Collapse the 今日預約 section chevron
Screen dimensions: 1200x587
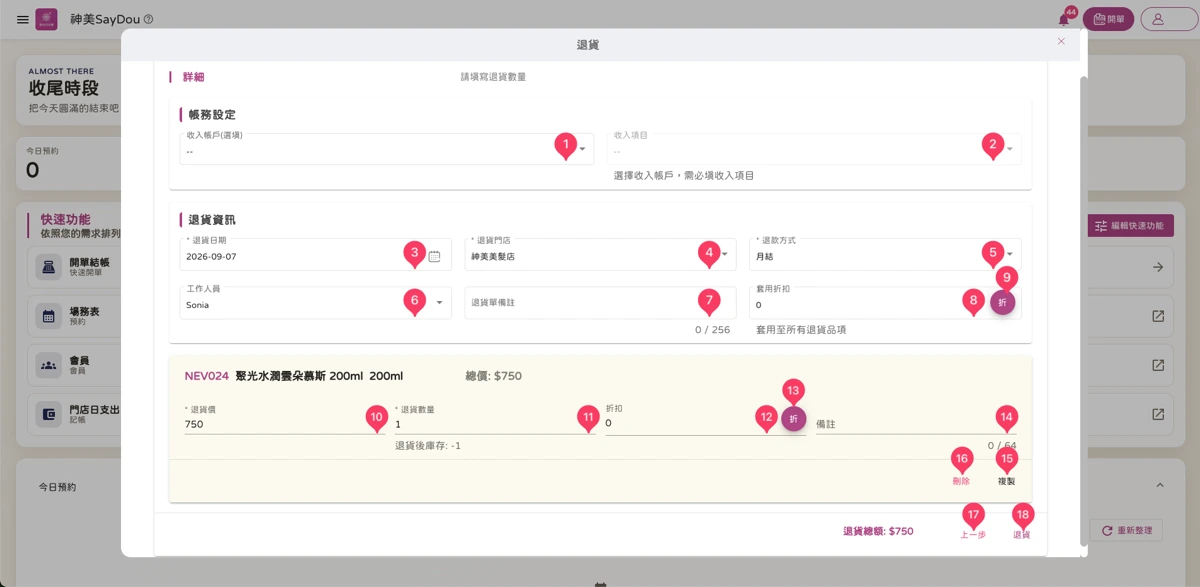[1161, 485]
